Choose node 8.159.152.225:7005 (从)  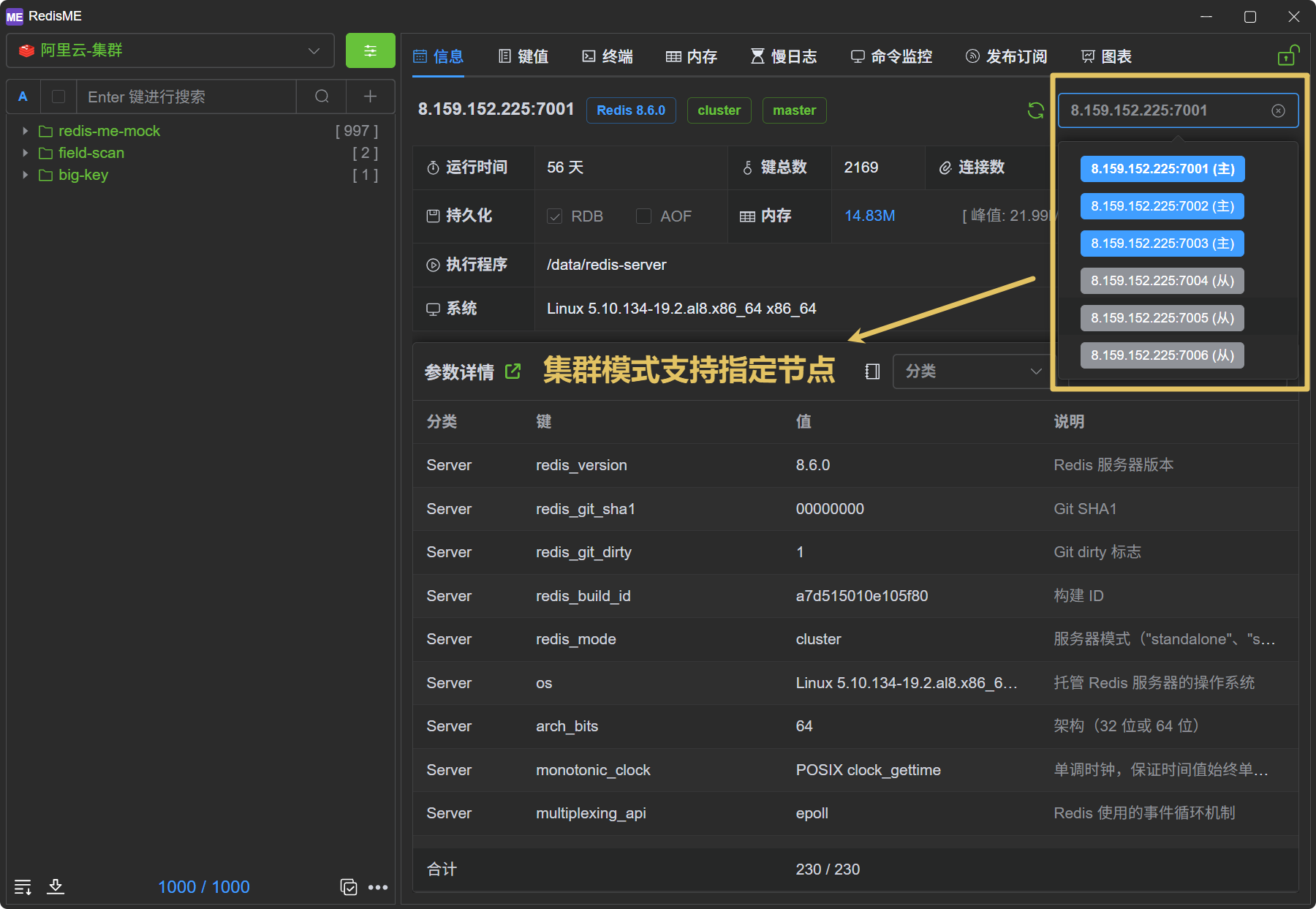click(x=1162, y=318)
